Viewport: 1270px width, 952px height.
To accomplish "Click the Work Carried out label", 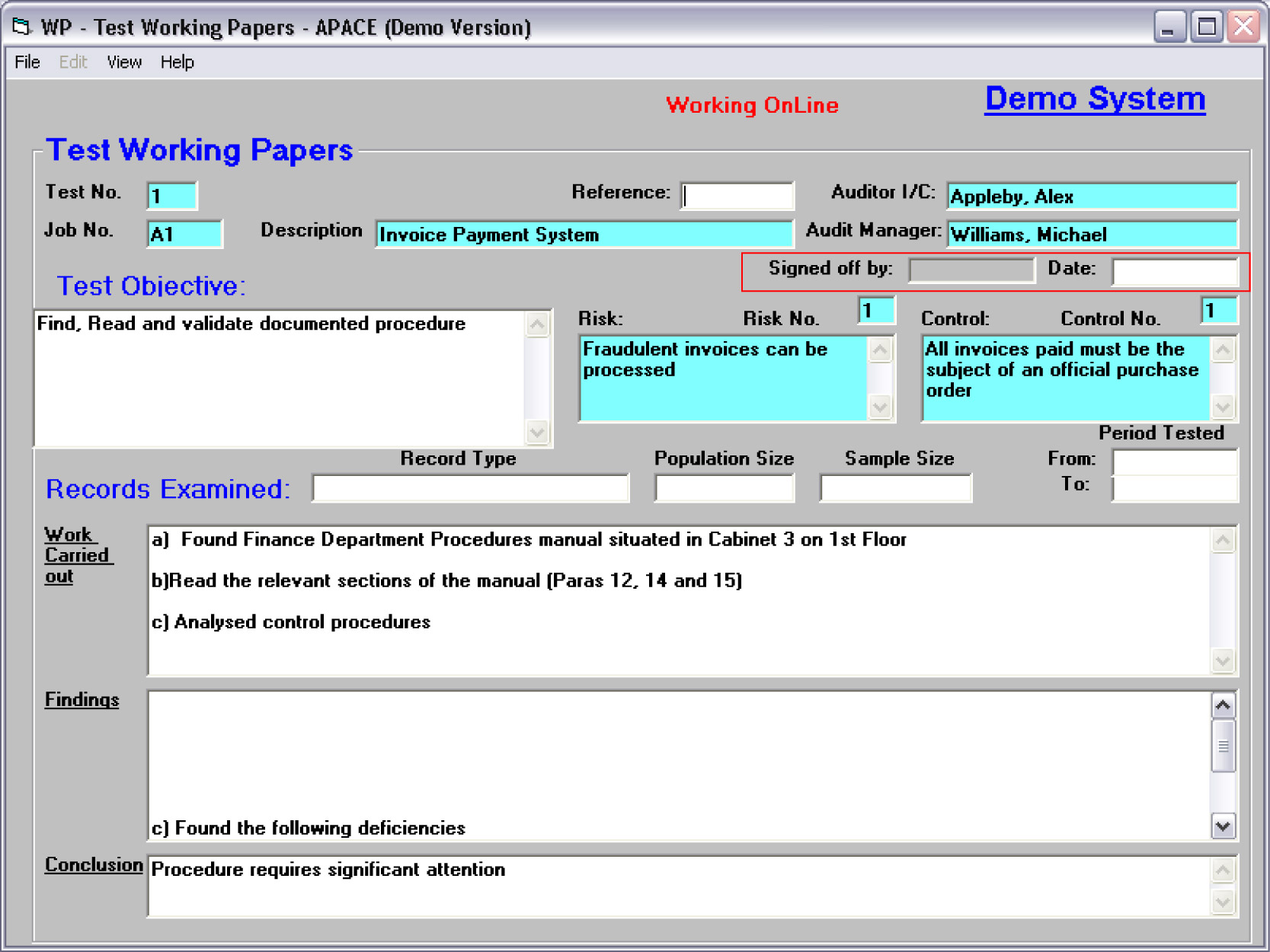I will pos(78,555).
